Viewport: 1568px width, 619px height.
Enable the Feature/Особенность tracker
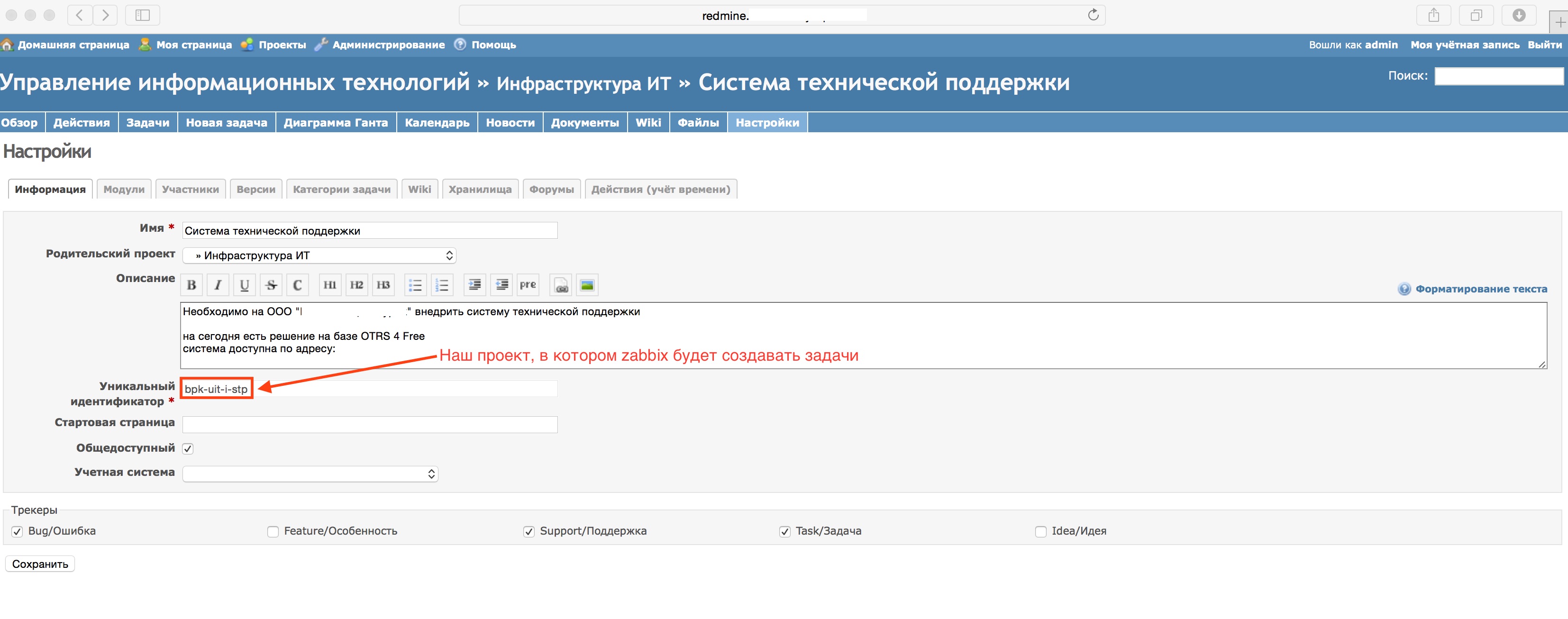point(273,532)
